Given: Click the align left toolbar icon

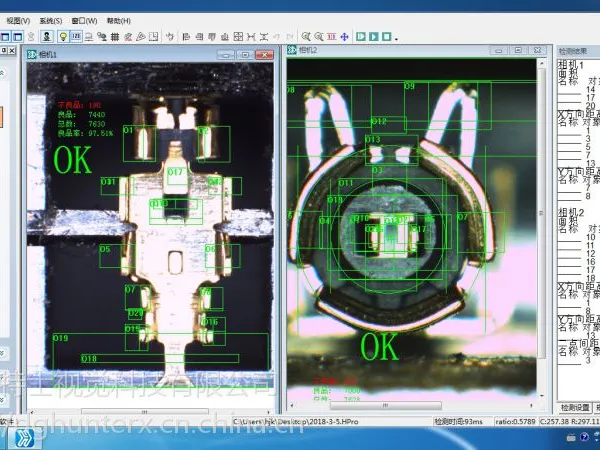Looking at the screenshot, I should coord(186,37).
